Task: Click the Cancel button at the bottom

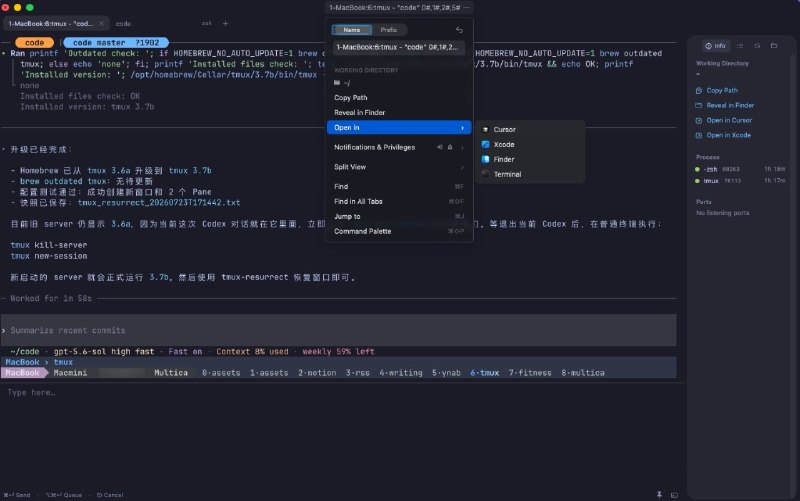Action: tap(110, 495)
